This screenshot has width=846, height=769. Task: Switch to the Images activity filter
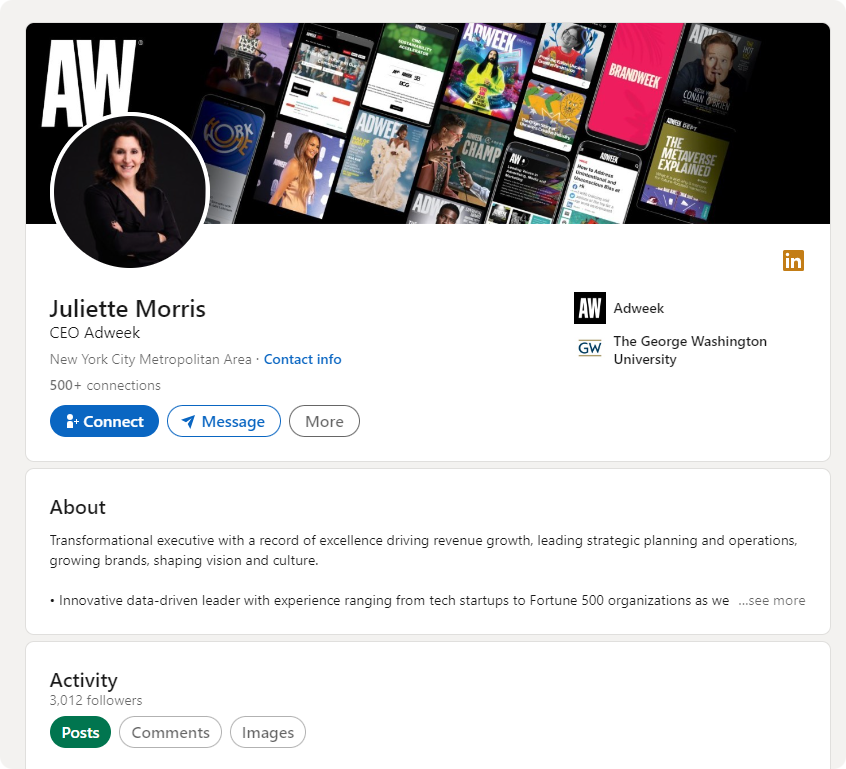[x=268, y=732]
